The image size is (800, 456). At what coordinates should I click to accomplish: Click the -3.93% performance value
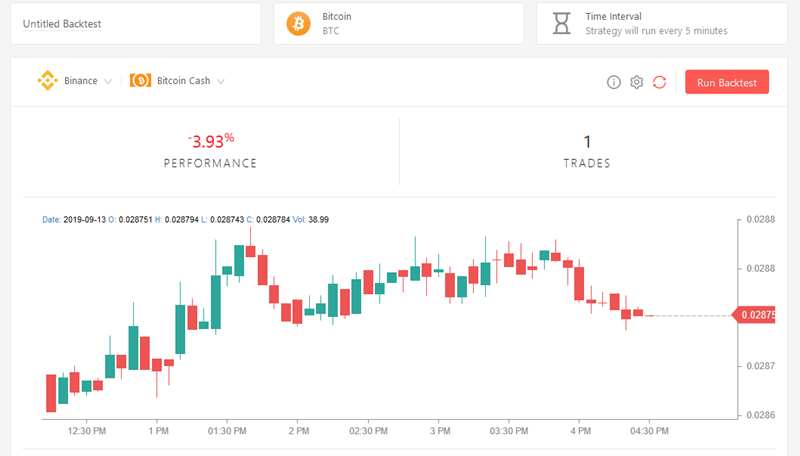point(211,141)
